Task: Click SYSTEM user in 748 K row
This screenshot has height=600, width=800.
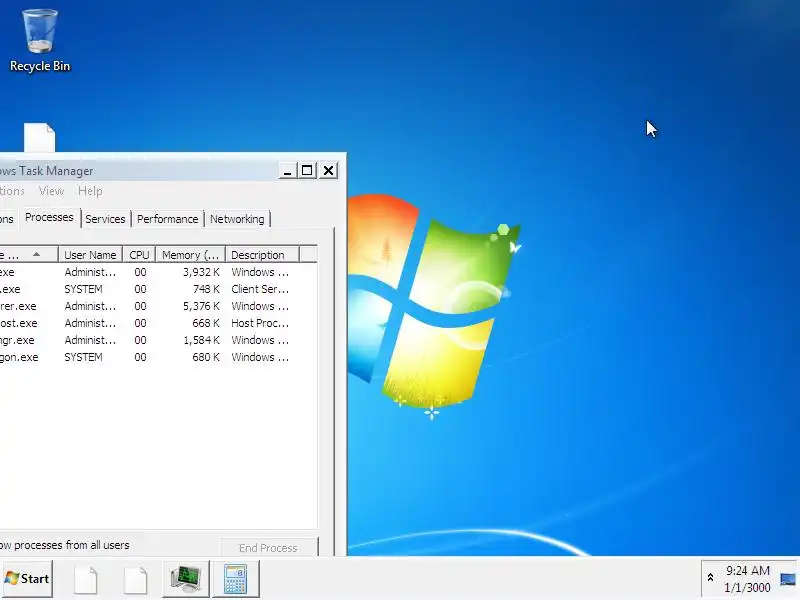Action: point(83,289)
